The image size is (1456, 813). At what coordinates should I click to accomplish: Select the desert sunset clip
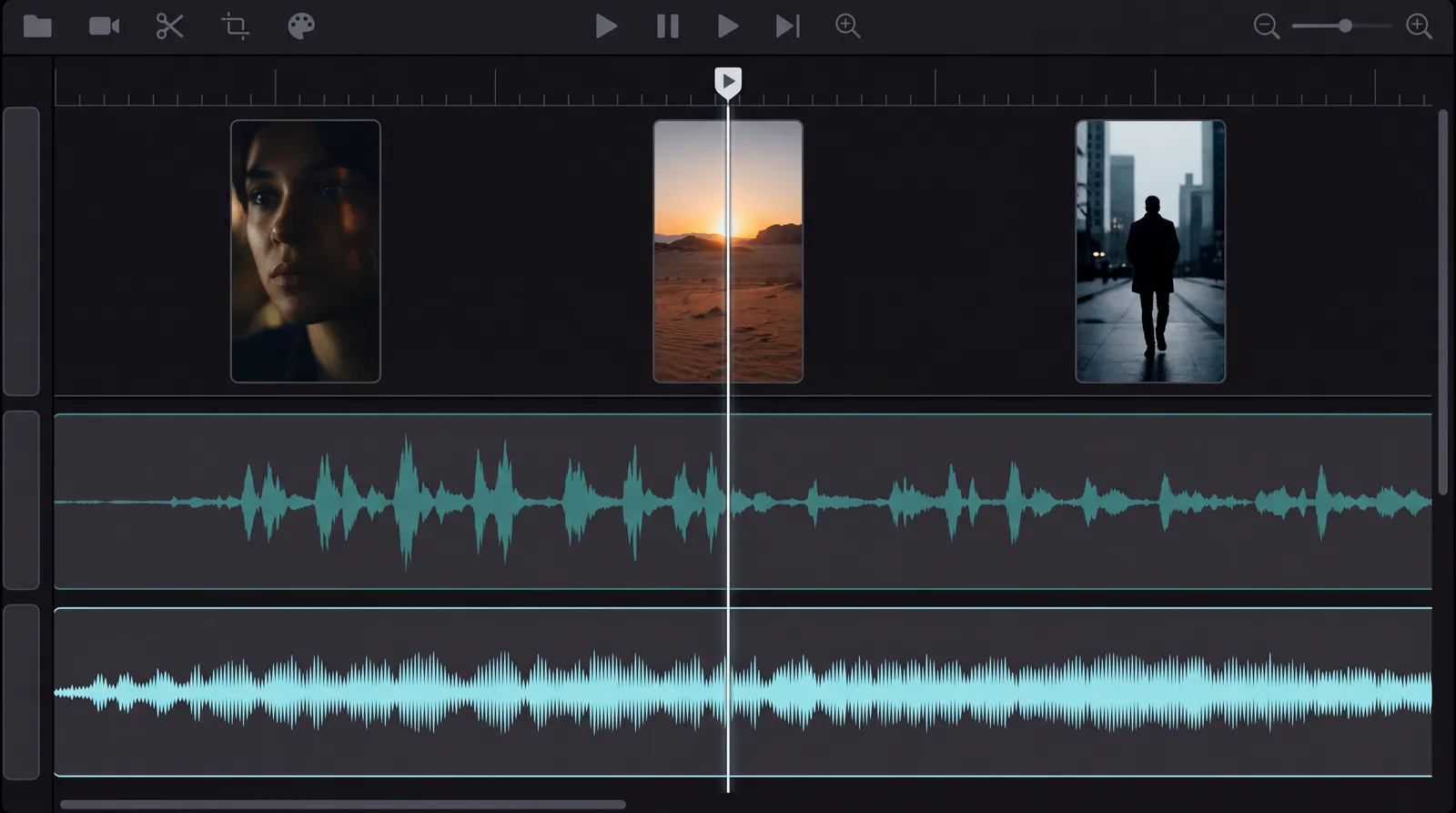[x=728, y=251]
